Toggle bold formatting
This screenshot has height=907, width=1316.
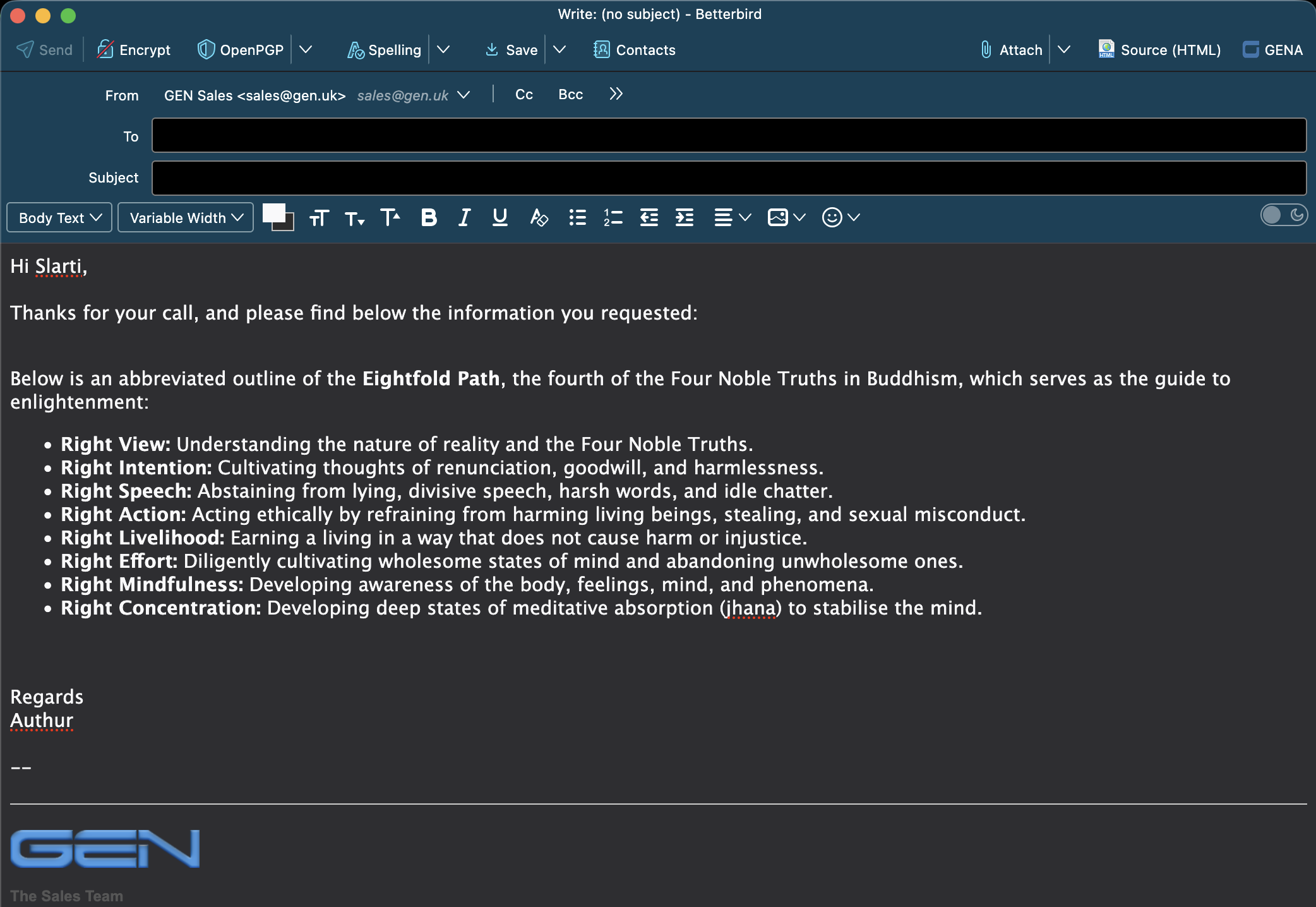[x=429, y=218]
